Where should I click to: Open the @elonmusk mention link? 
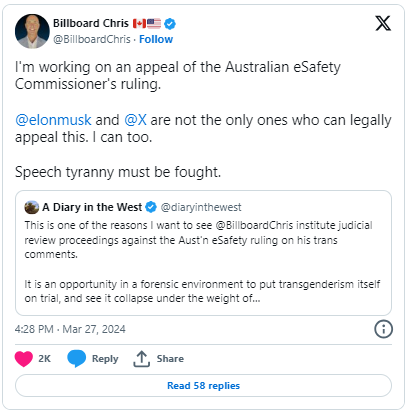pos(53,120)
